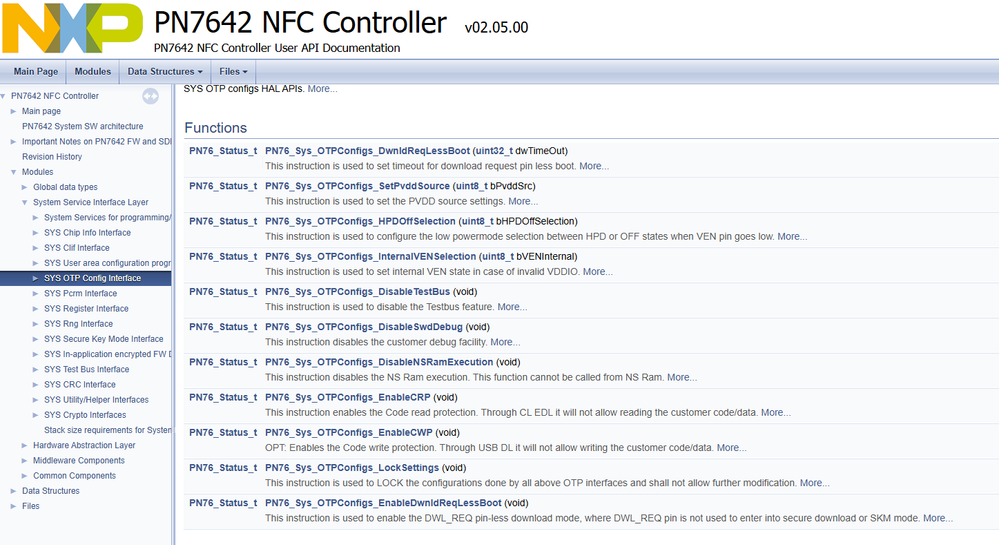This screenshot has height=545, width=999.
Task: Open Stack size requirements tree item
Action: coord(107,430)
